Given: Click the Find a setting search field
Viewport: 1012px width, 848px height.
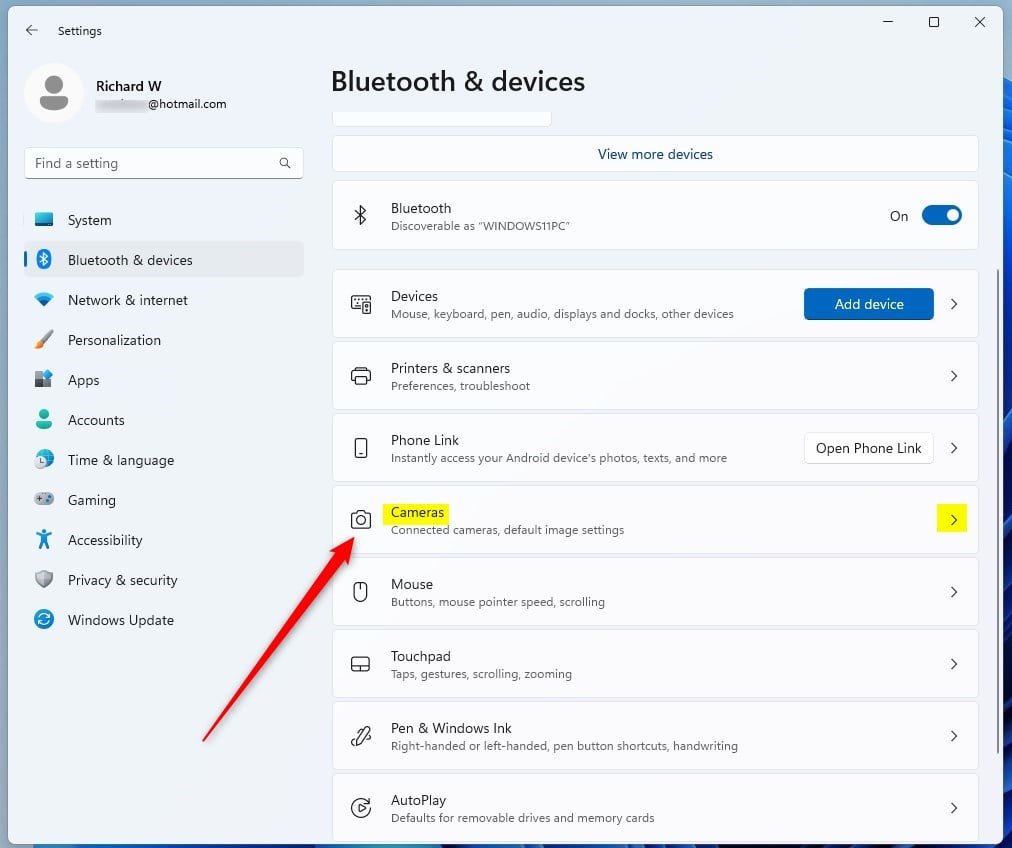Looking at the screenshot, I should pos(164,163).
